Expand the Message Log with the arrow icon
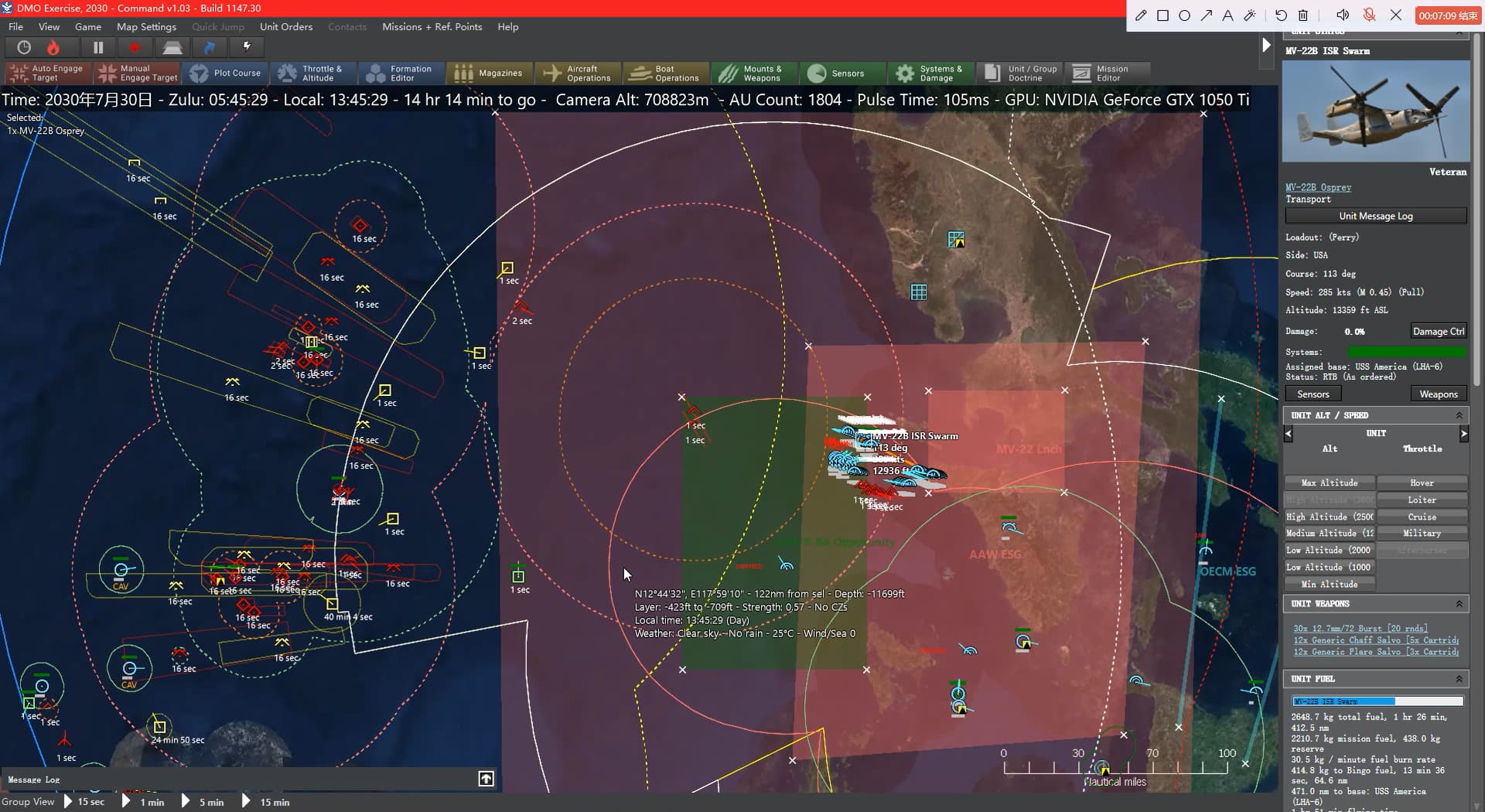This screenshot has width=1485, height=812. 486,779
